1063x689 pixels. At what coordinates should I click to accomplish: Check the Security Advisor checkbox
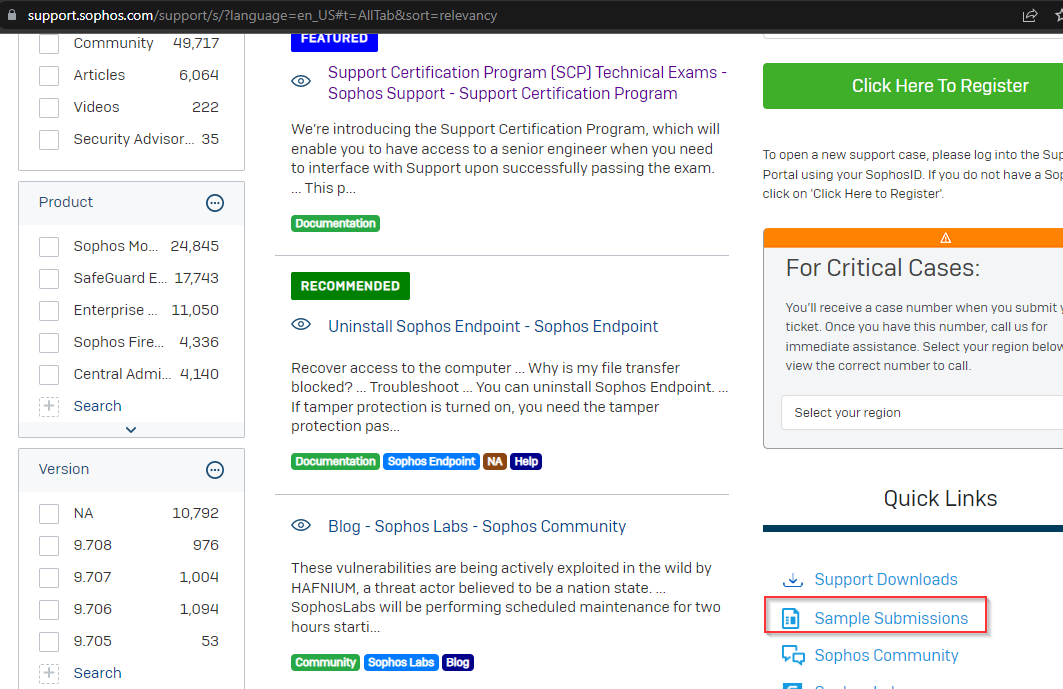tap(49, 139)
